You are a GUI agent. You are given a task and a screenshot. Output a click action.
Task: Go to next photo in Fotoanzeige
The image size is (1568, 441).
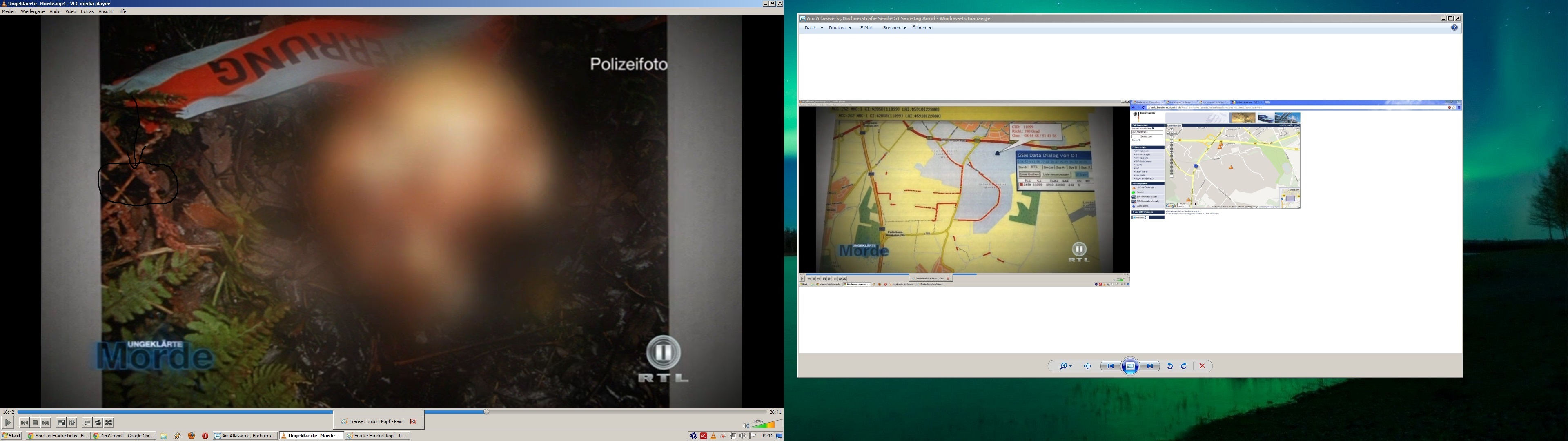click(x=1150, y=366)
